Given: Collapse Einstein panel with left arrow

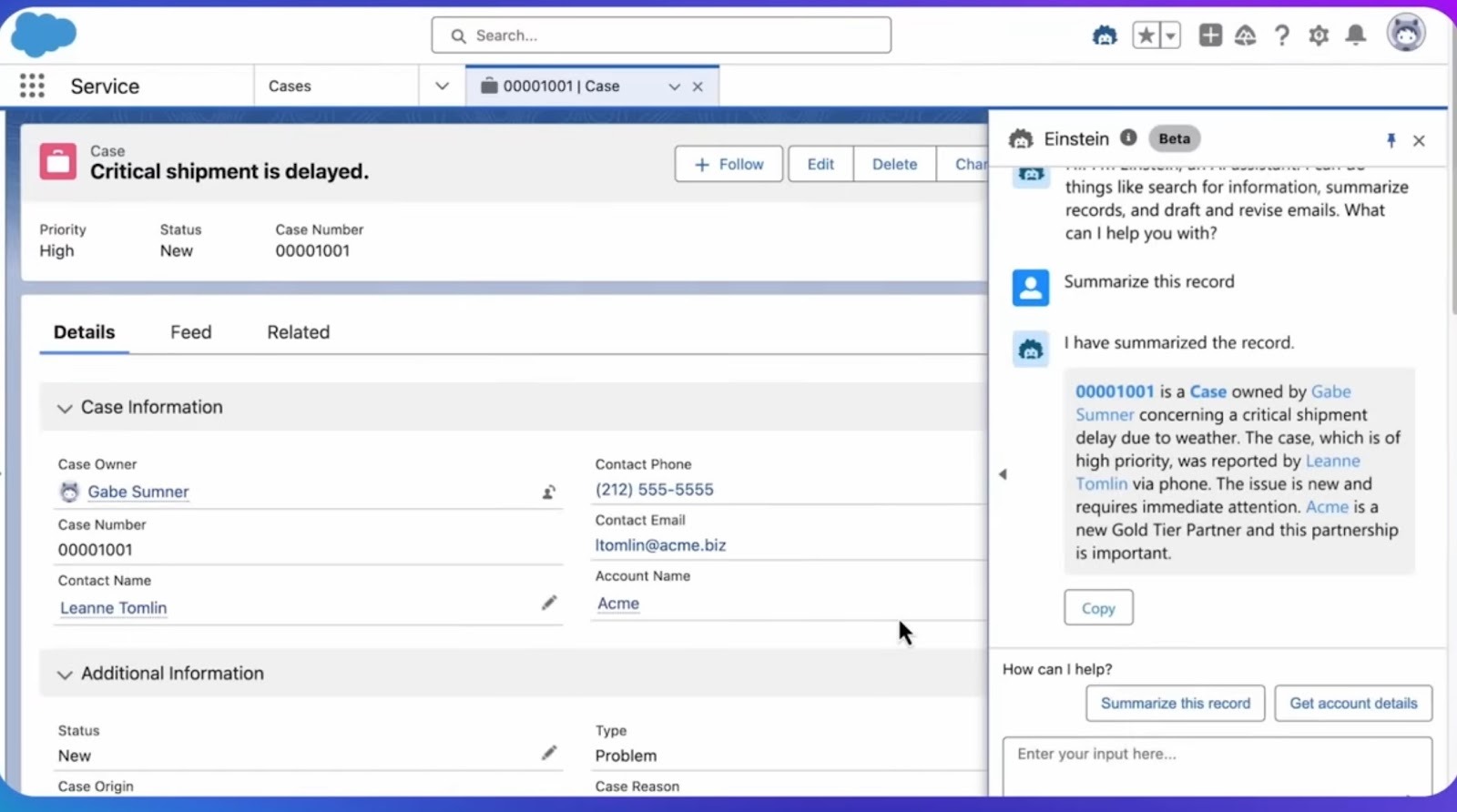Looking at the screenshot, I should pos(1003,474).
